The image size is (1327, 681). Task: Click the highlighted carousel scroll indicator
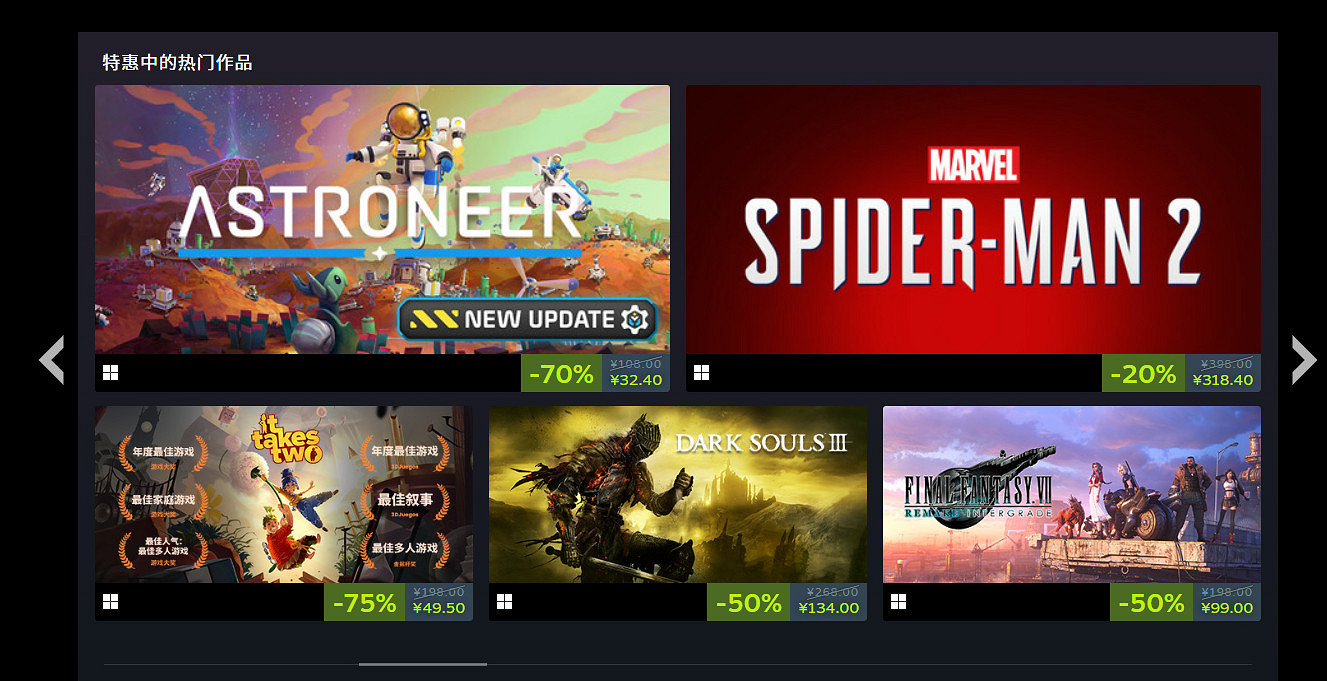(x=423, y=664)
